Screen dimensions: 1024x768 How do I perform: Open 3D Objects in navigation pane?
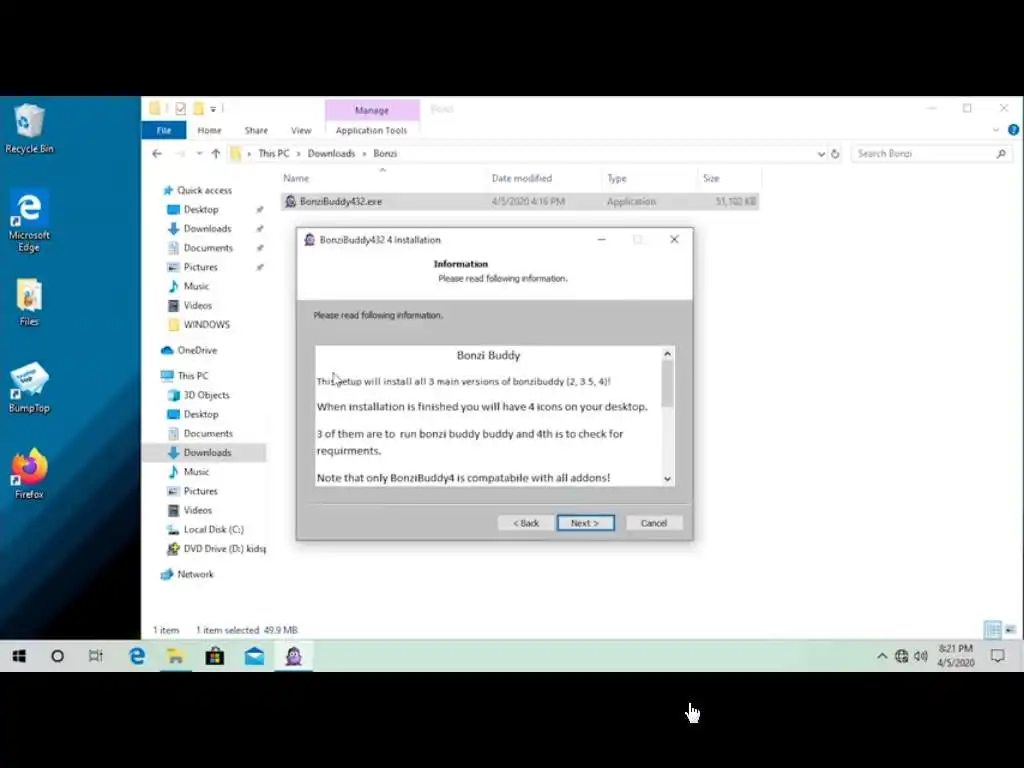tap(206, 395)
